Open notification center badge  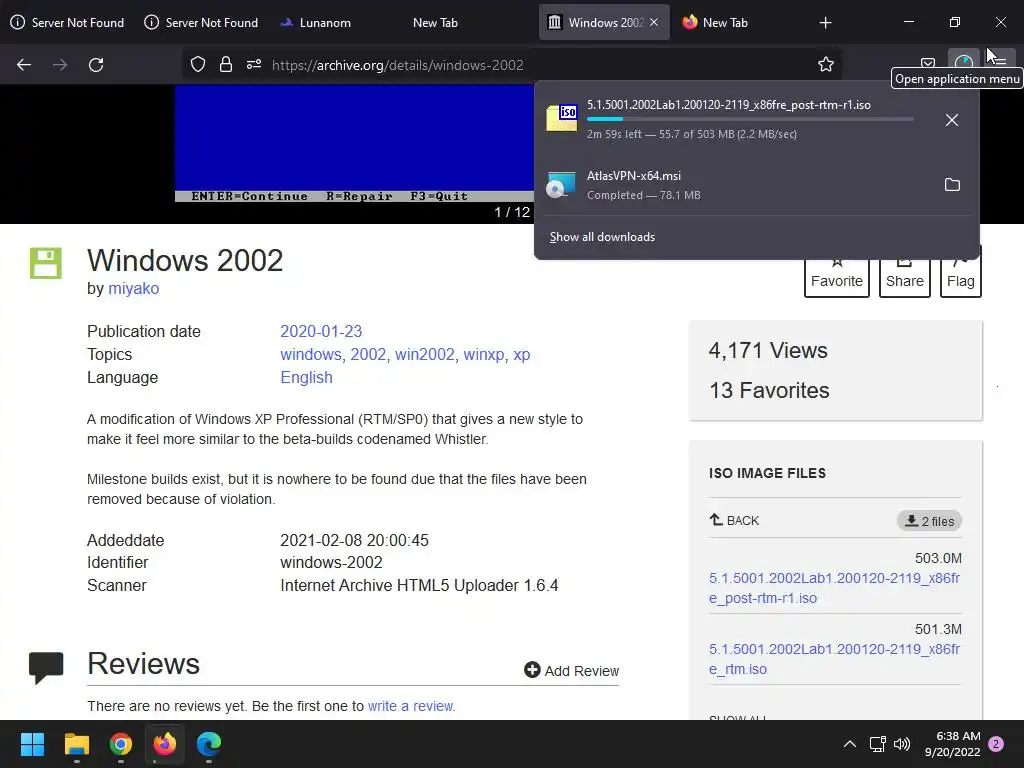996,744
